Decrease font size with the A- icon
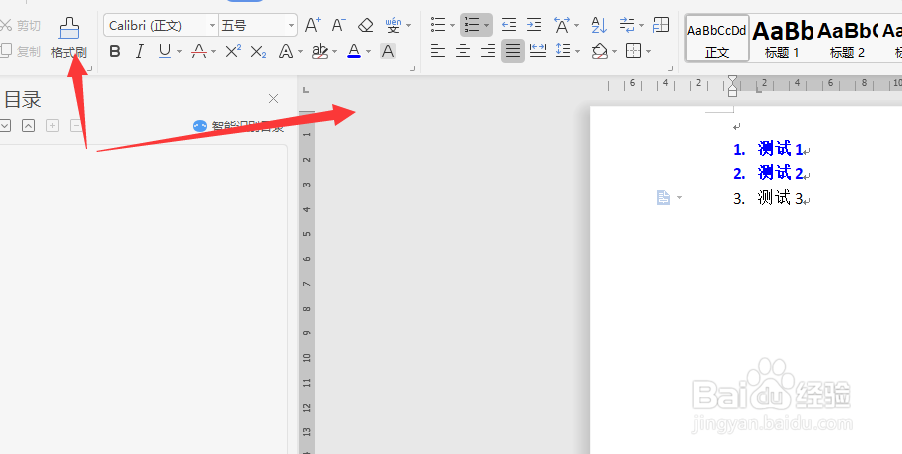Viewport: 902px width, 454px height. [338, 25]
